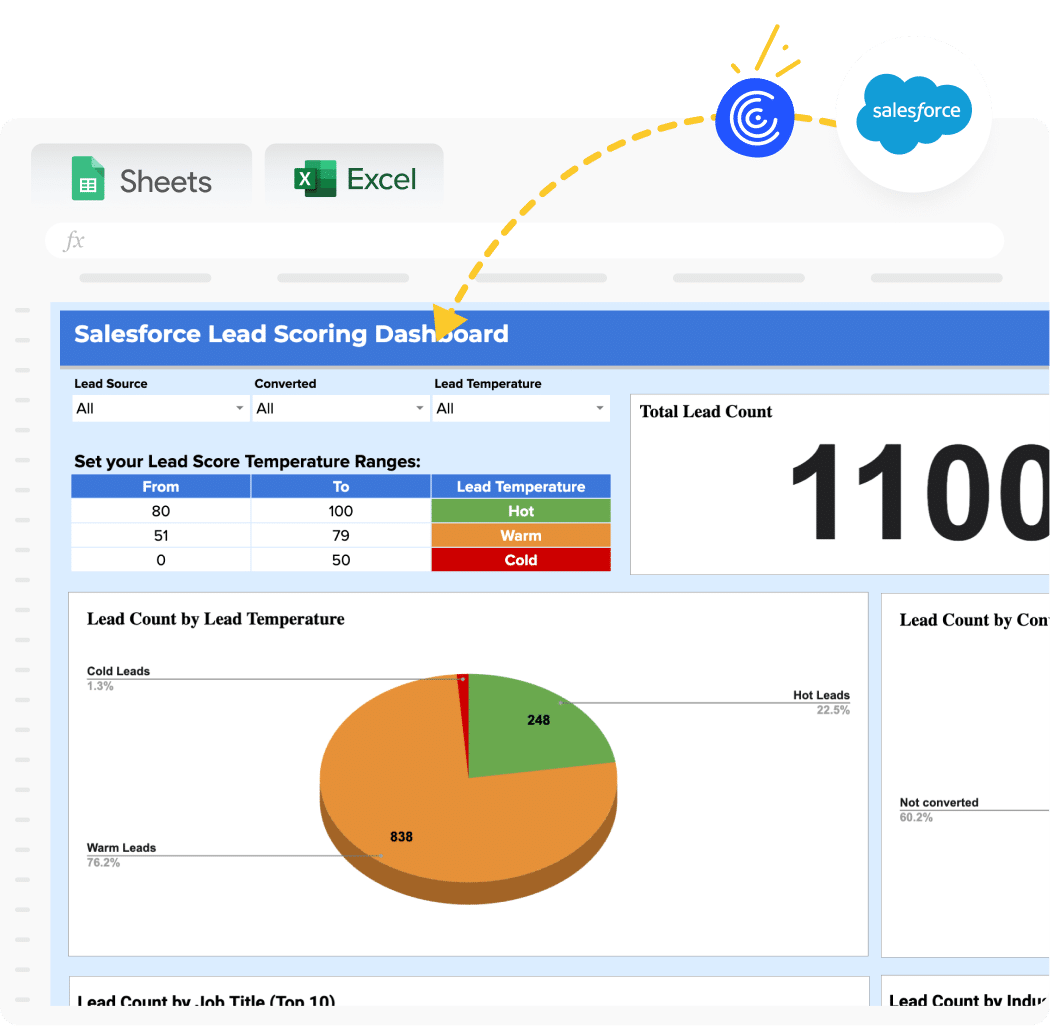Screen dimensions: 1050x1026
Task: Click the 22.5% Hot Leads percentage
Action: tap(833, 710)
